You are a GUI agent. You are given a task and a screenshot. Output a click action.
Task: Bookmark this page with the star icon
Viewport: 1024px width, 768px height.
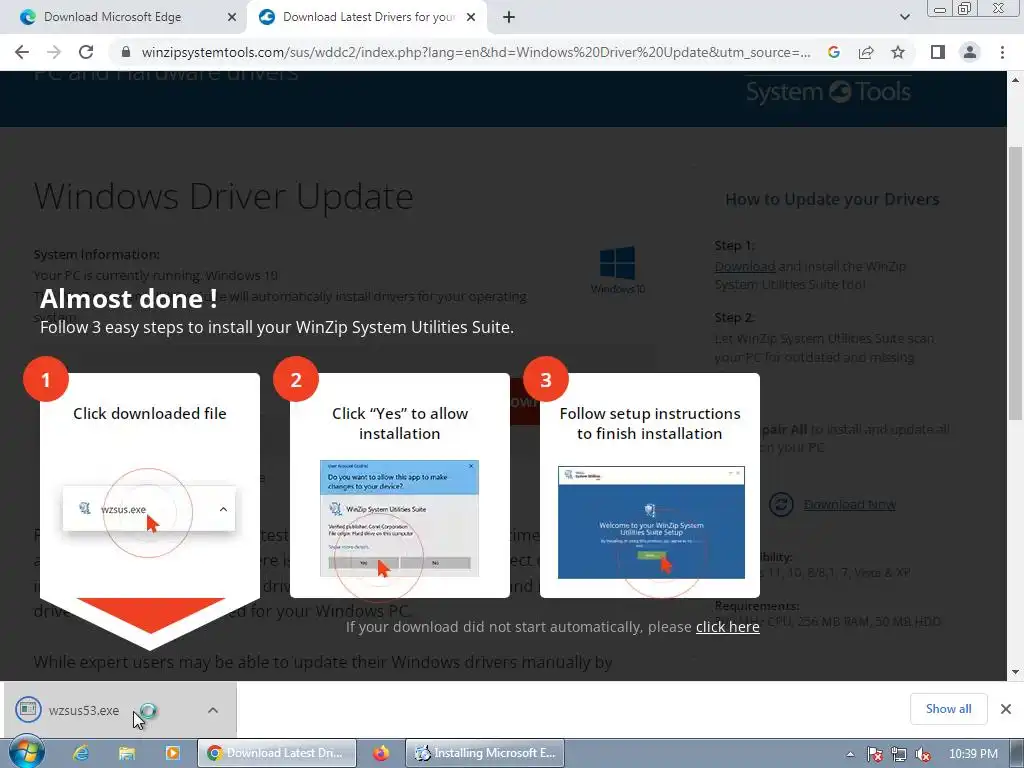pyautogui.click(x=898, y=52)
